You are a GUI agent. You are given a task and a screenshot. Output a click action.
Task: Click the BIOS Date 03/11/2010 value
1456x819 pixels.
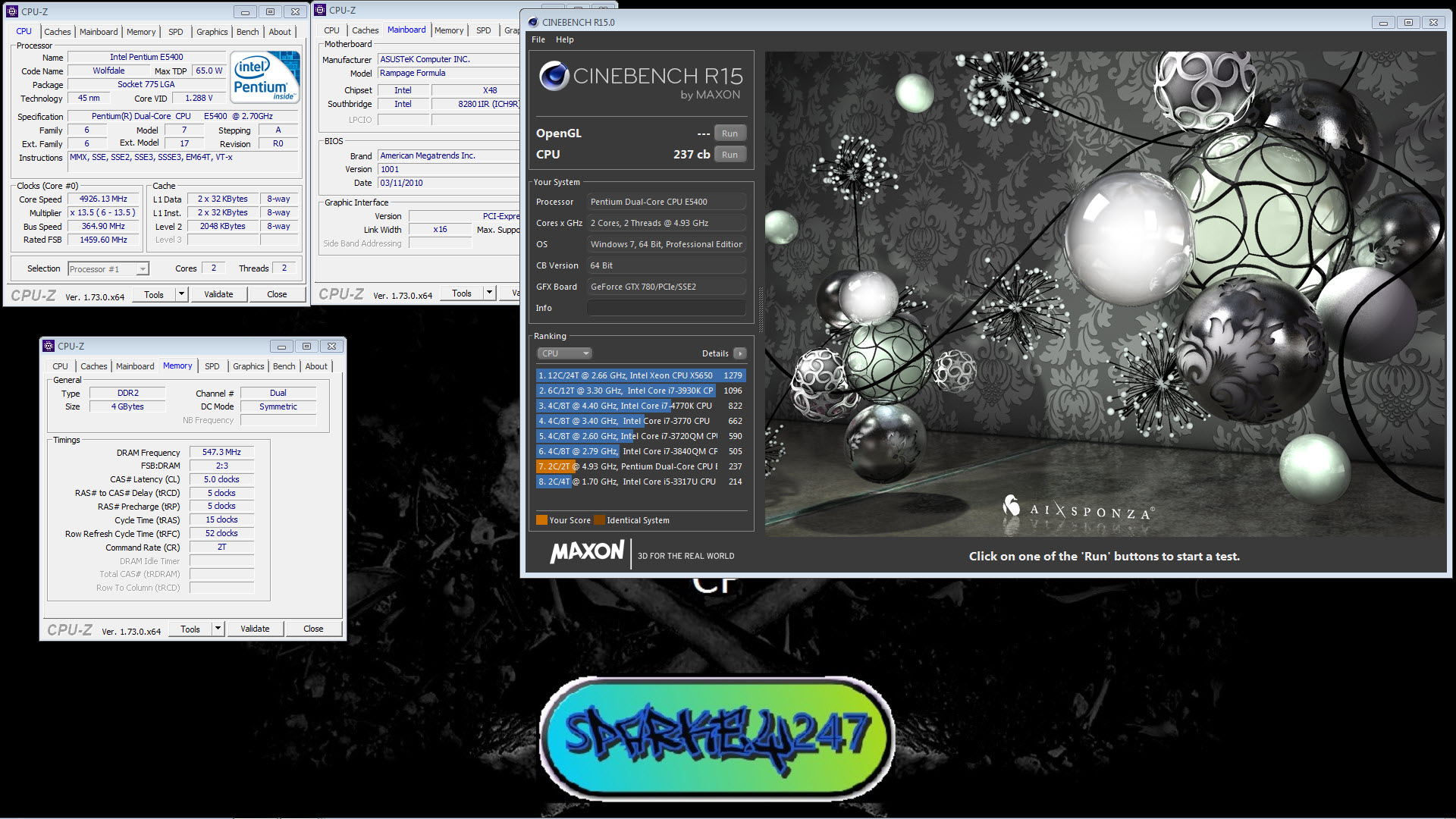click(x=449, y=183)
